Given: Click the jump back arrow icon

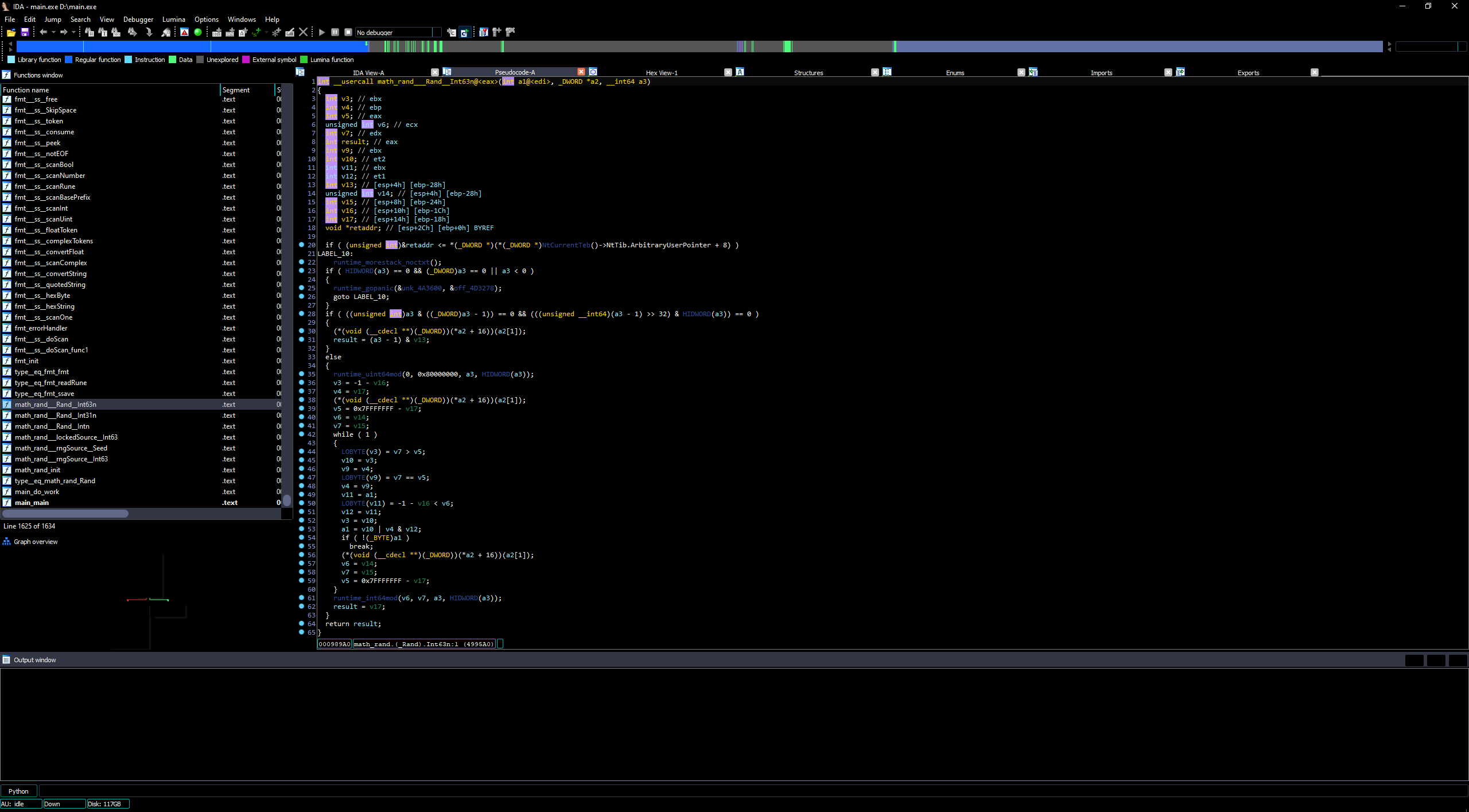Looking at the screenshot, I should point(43,32).
